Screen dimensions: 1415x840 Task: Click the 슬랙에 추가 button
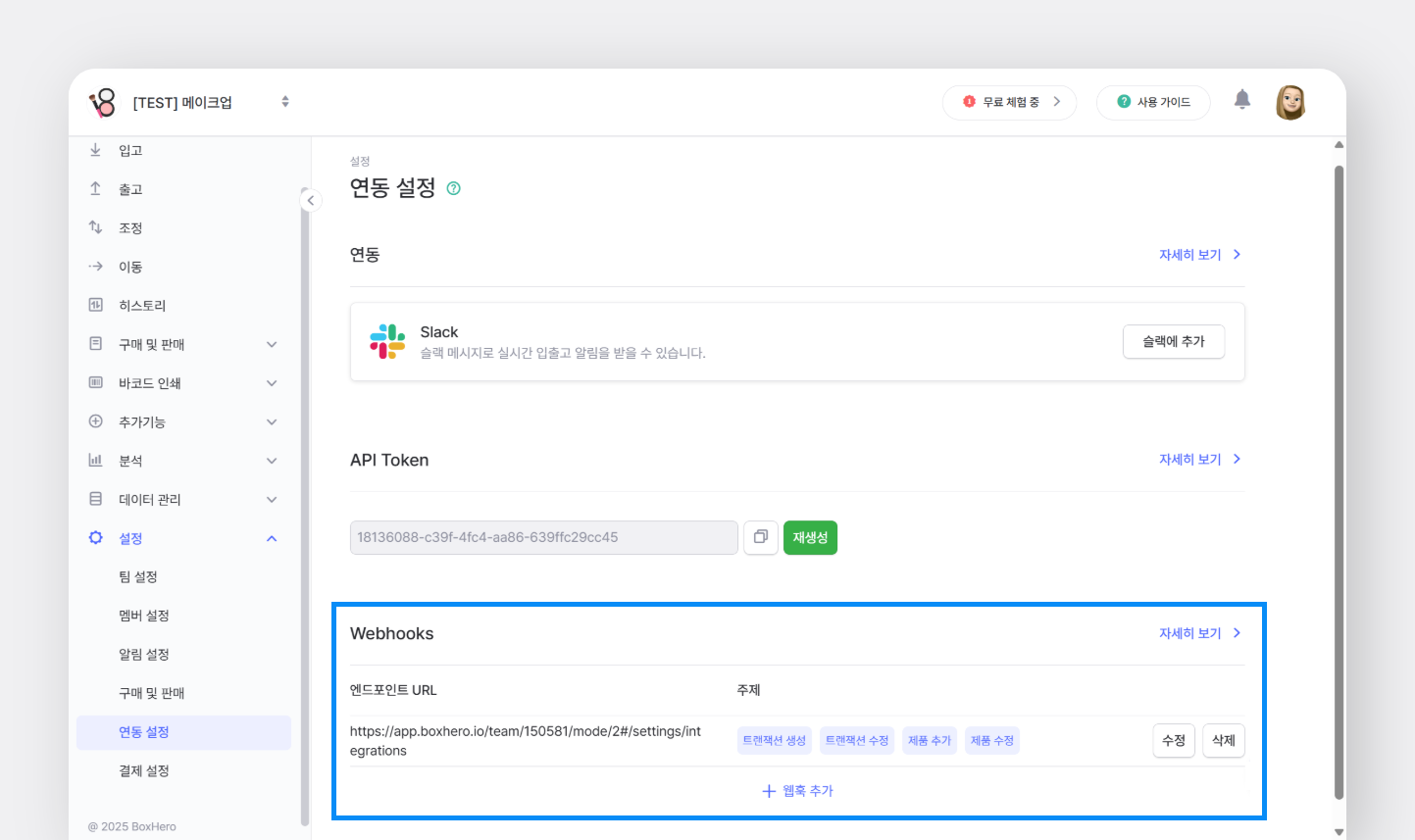coord(1173,341)
